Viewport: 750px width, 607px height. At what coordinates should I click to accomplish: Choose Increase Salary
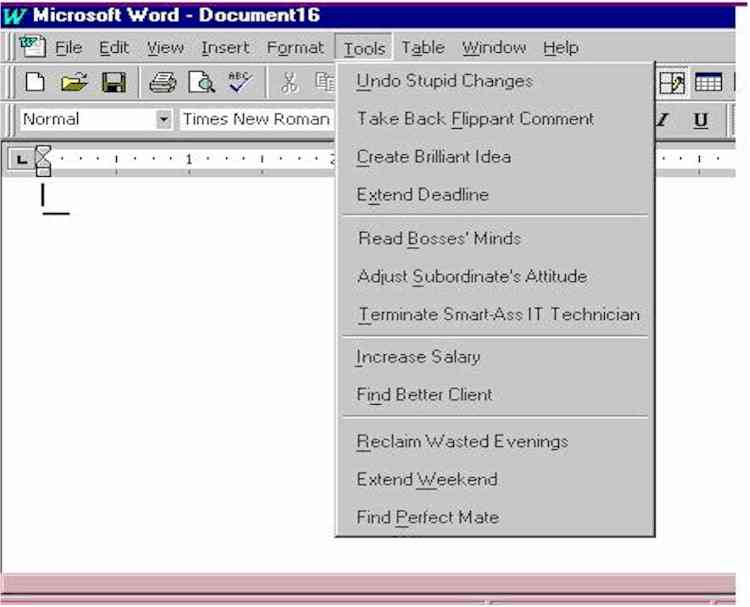(x=495, y=356)
